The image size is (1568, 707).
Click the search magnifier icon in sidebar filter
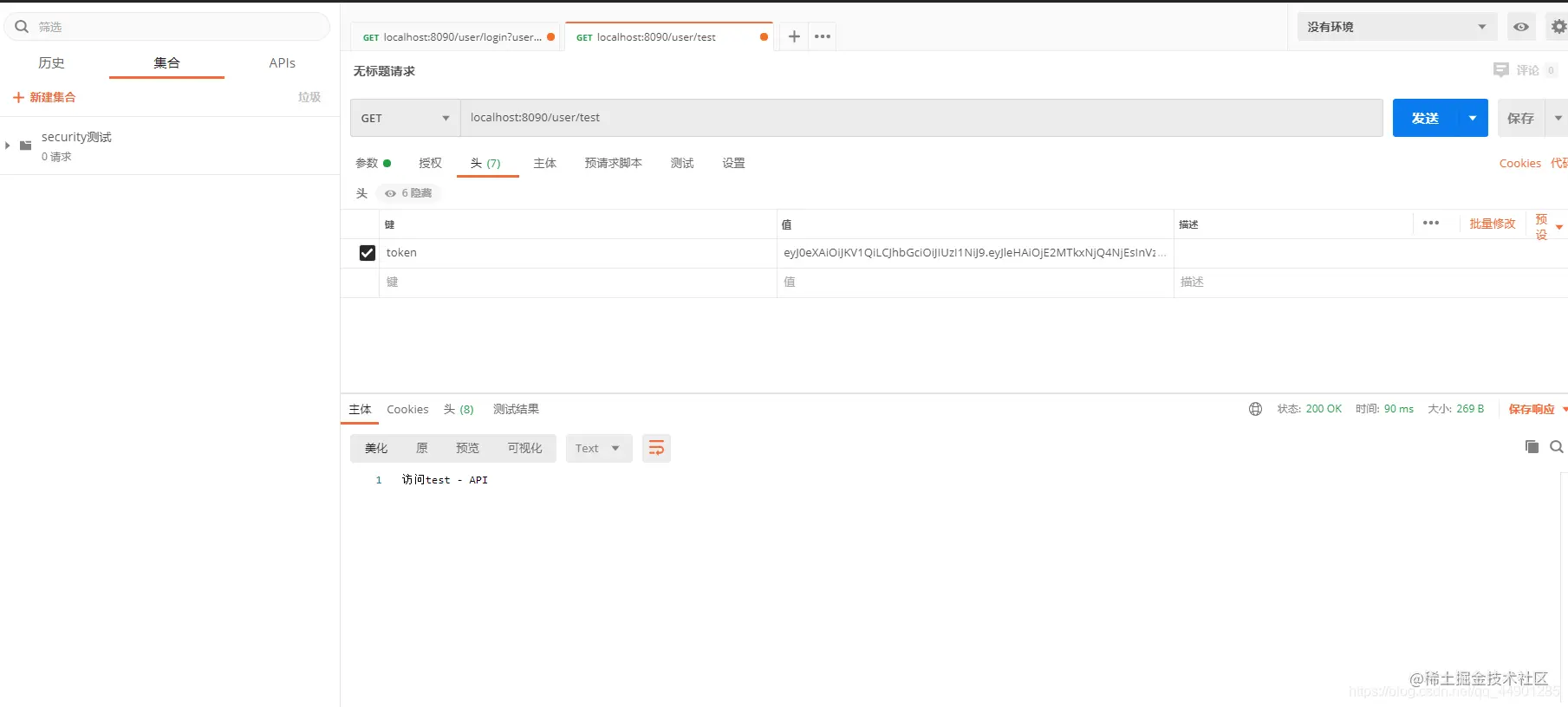click(22, 27)
